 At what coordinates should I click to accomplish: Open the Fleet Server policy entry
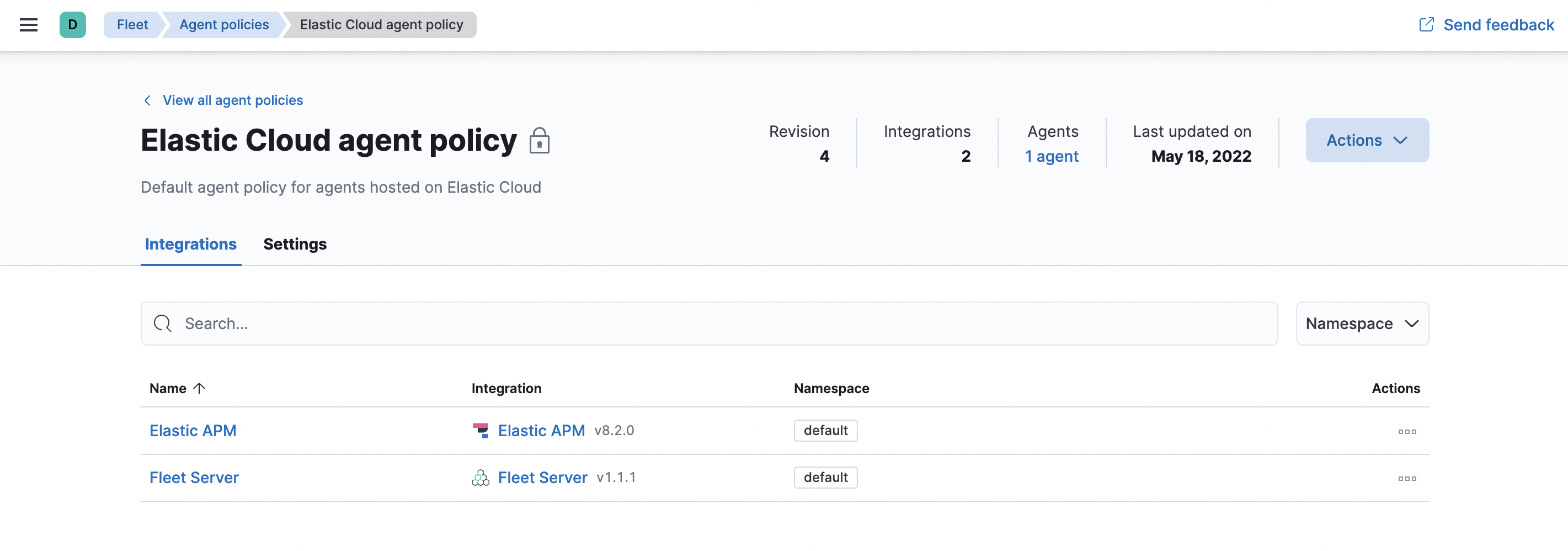coord(194,478)
